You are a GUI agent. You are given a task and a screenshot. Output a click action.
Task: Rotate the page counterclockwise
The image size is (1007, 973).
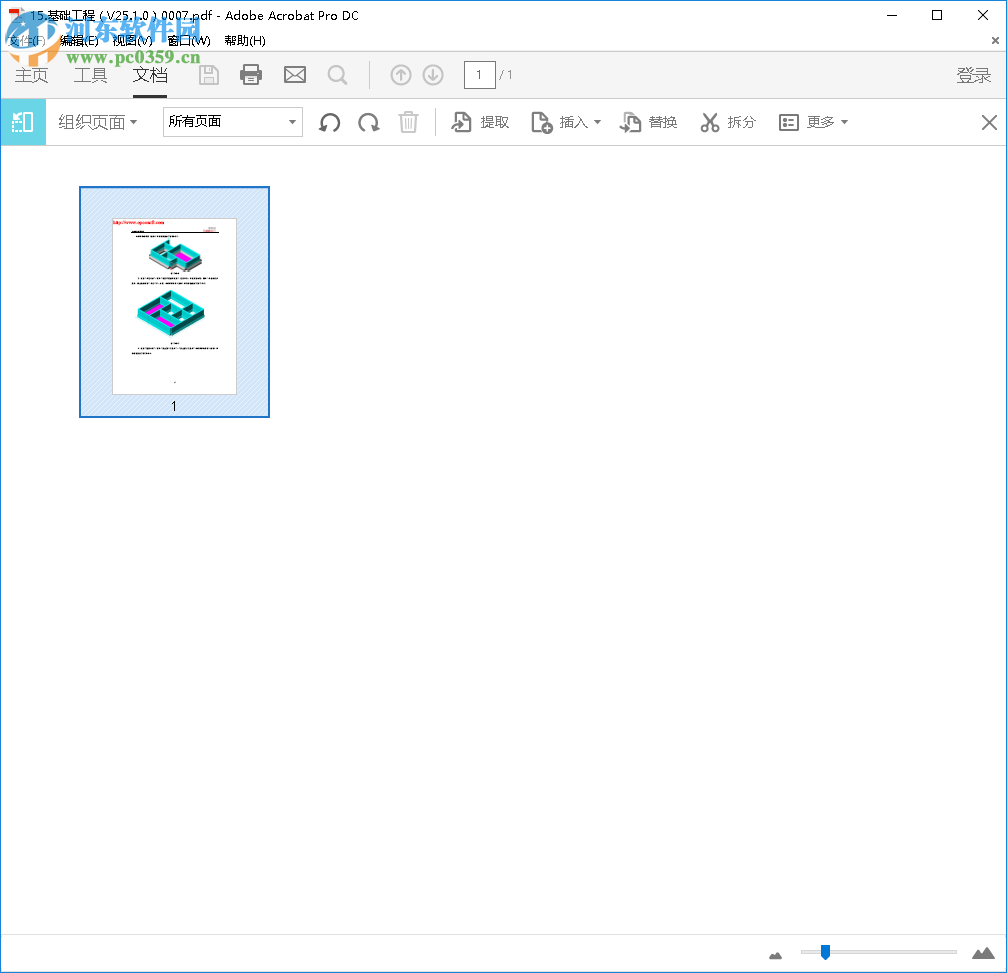pyautogui.click(x=329, y=122)
